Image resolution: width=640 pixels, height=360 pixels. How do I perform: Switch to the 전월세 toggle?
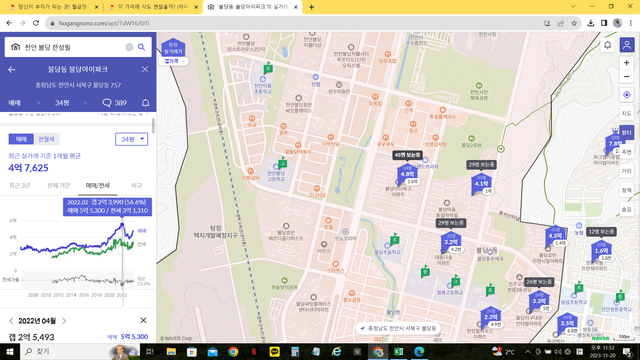tap(47, 139)
